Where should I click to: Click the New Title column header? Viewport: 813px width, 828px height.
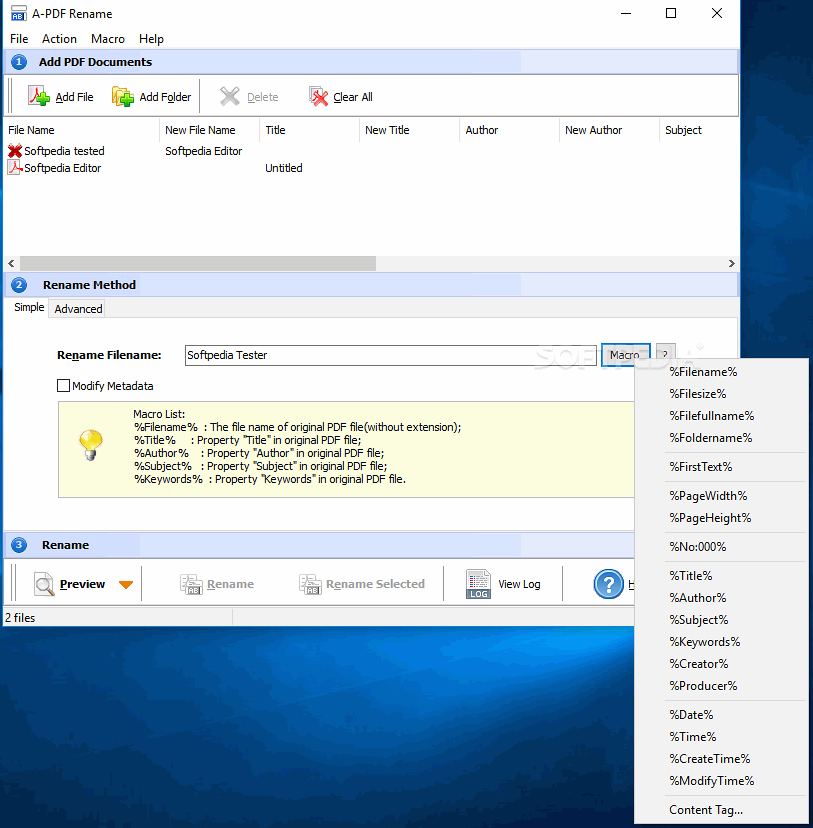coord(409,130)
